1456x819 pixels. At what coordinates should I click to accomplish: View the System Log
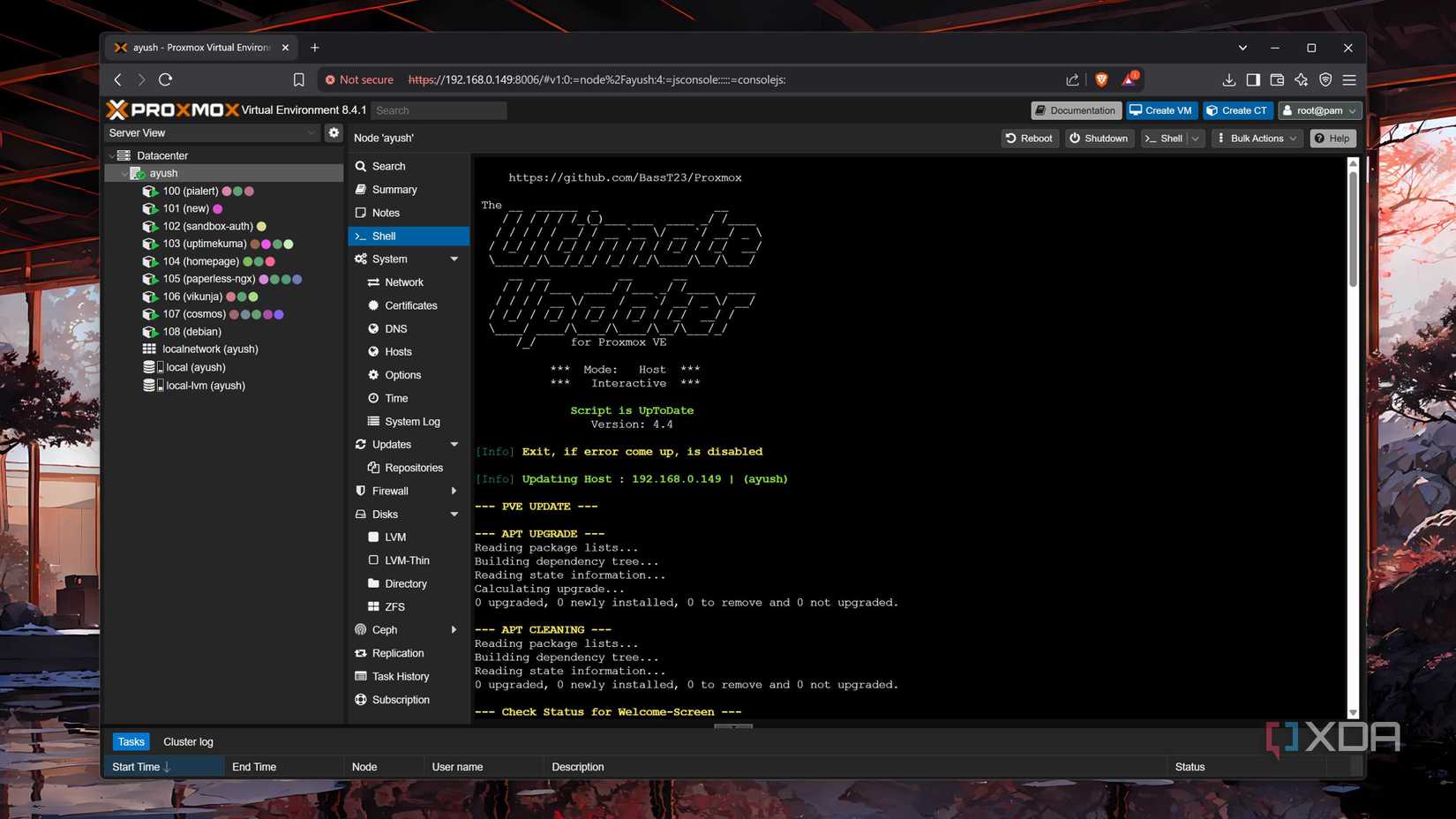click(x=413, y=421)
